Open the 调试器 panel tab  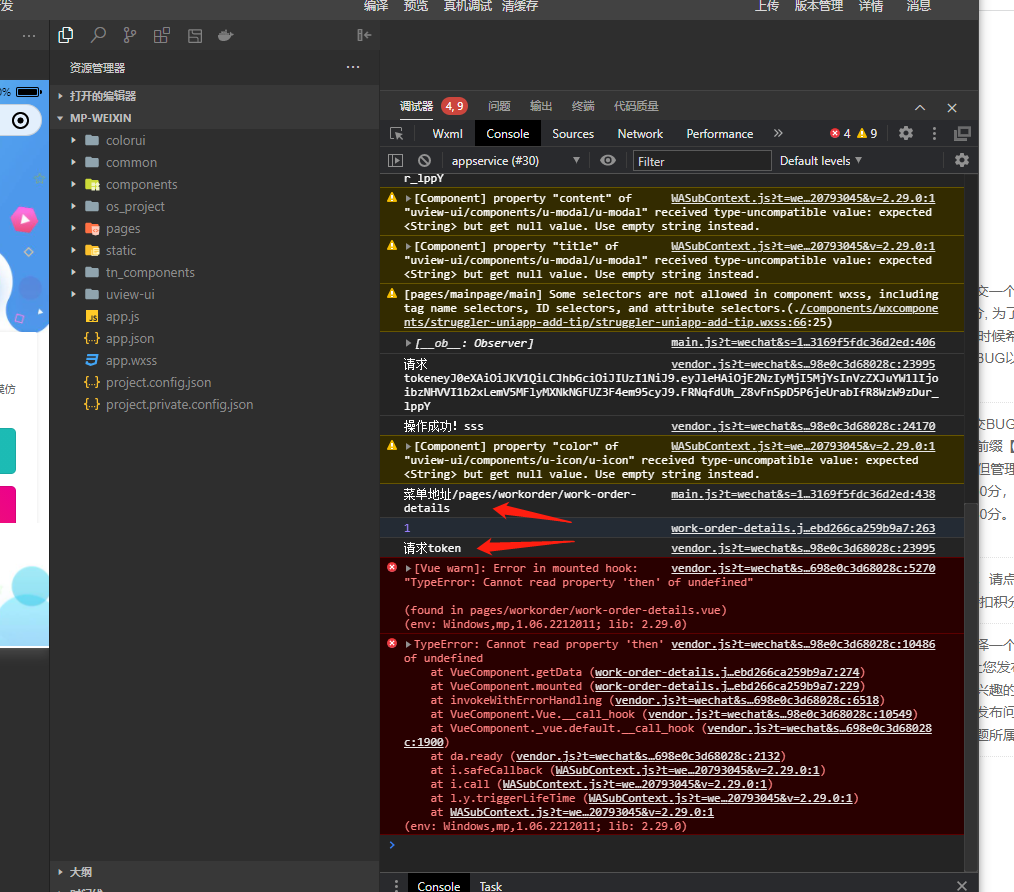[x=416, y=106]
